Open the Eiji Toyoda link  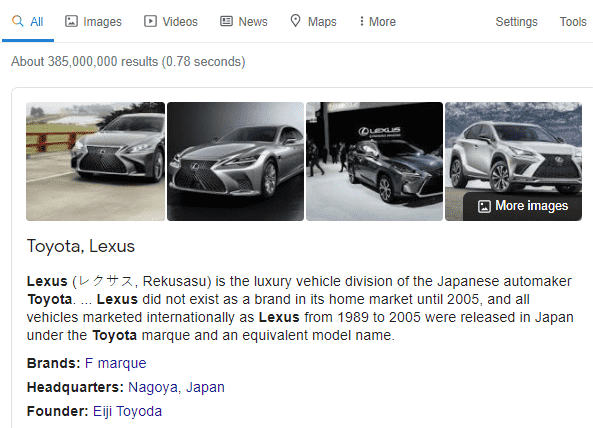[127, 411]
